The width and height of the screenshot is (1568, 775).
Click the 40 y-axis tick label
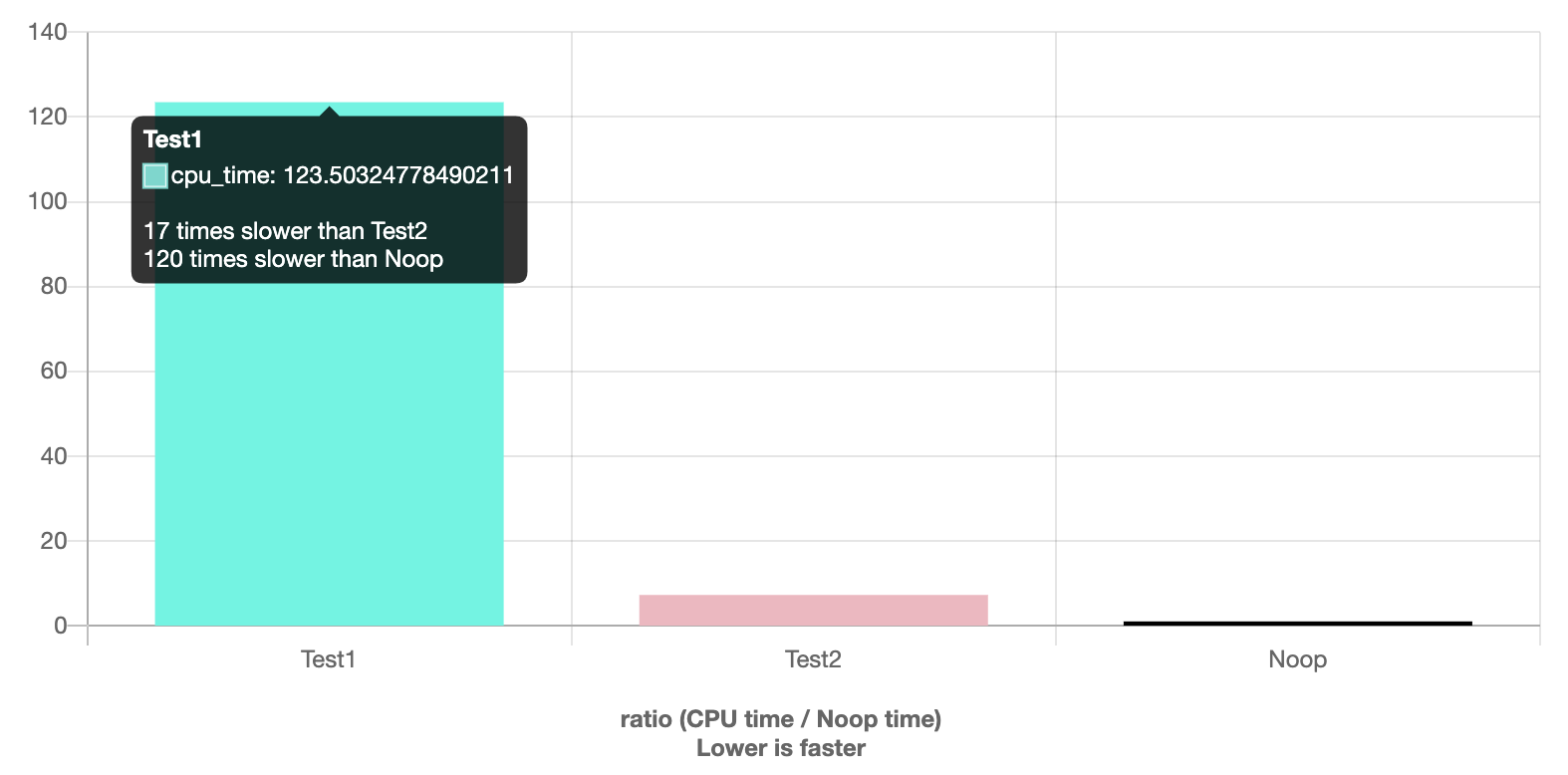click(54, 456)
